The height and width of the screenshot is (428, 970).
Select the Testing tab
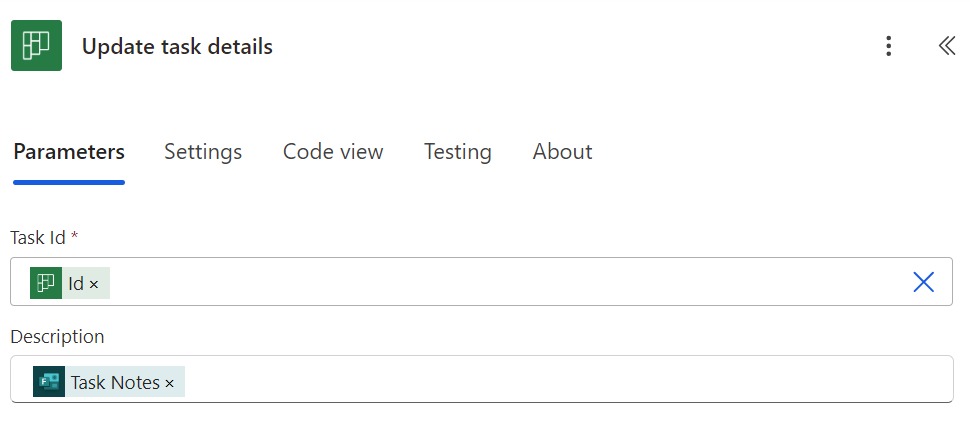tap(458, 152)
